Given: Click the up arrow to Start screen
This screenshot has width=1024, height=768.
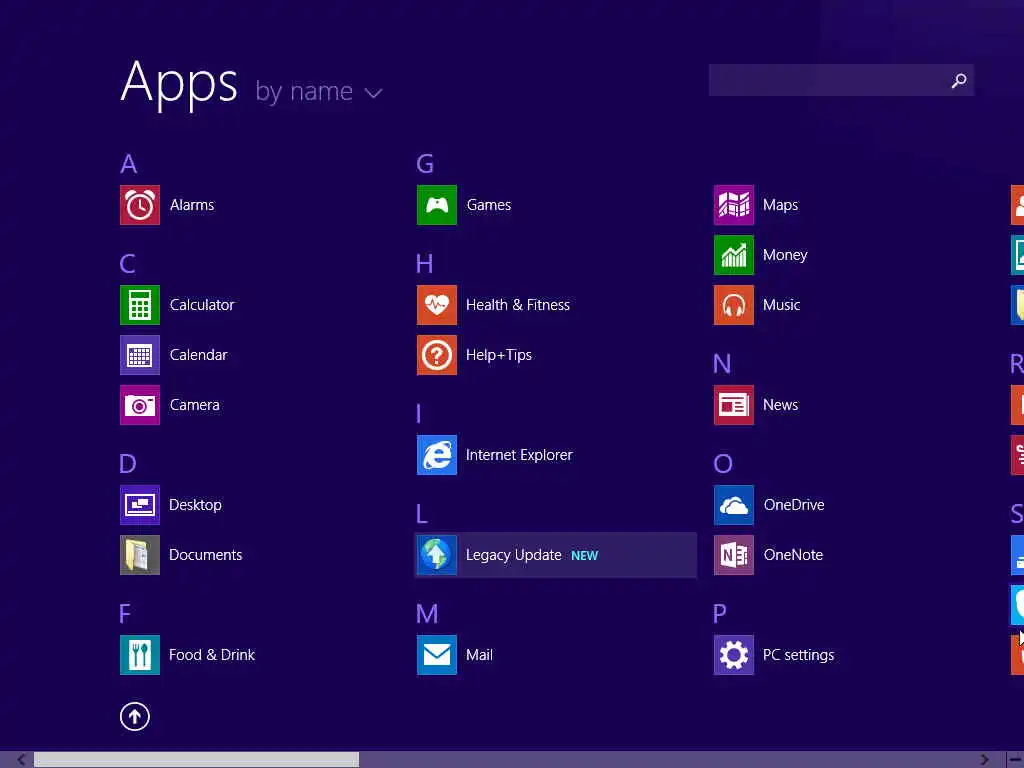Looking at the screenshot, I should click(x=135, y=716).
